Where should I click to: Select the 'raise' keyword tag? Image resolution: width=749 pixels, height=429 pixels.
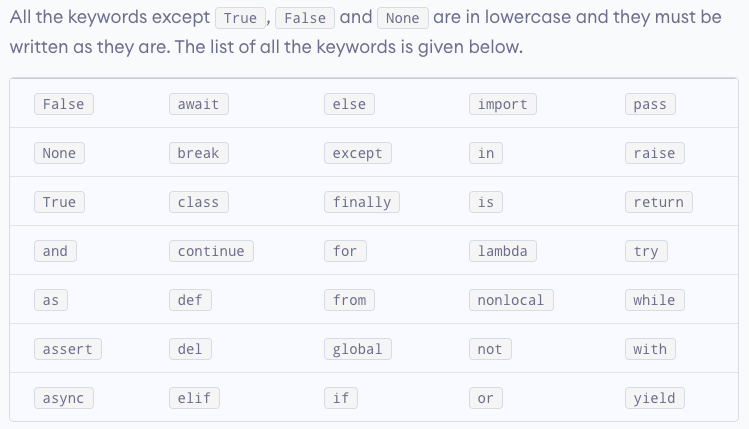[654, 153]
